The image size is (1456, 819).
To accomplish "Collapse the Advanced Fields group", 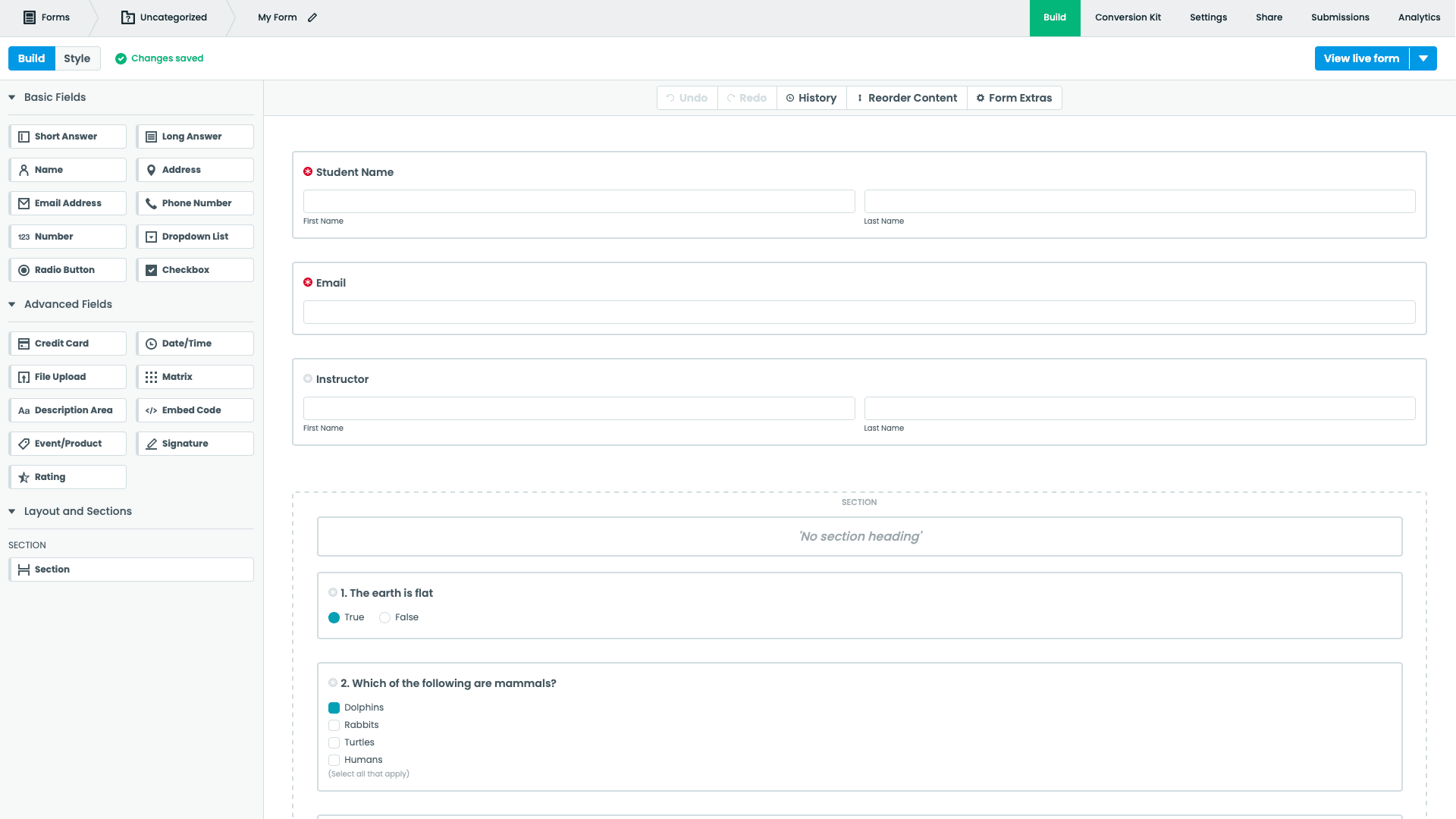I will click(x=12, y=304).
